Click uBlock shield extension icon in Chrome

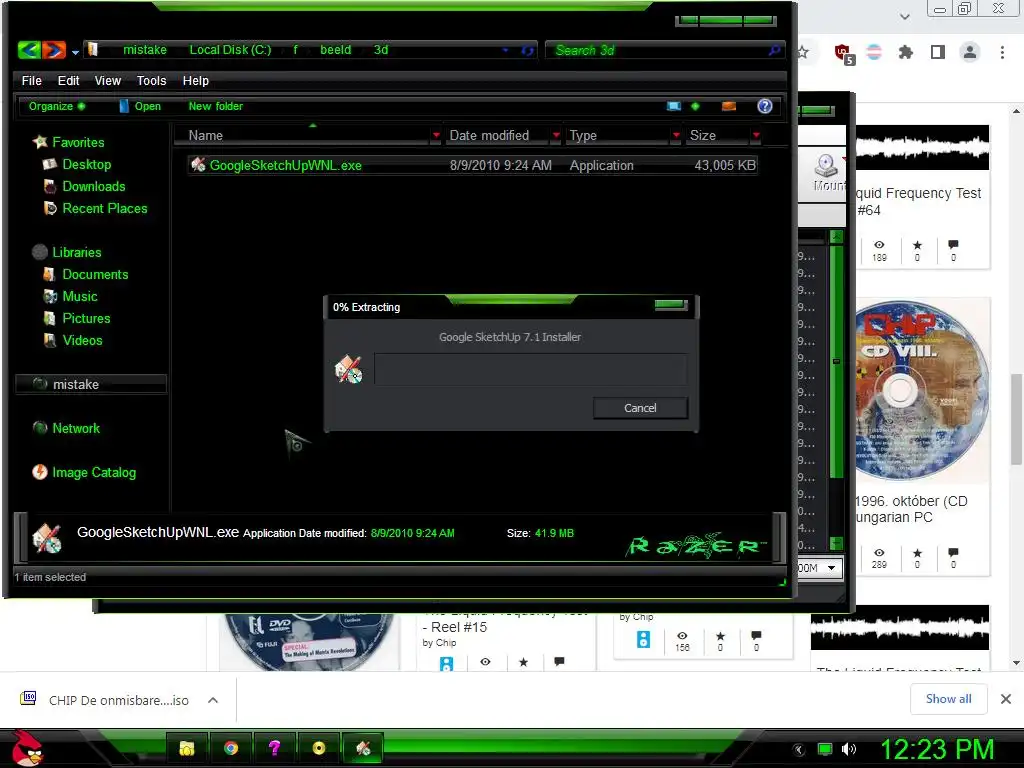point(843,53)
